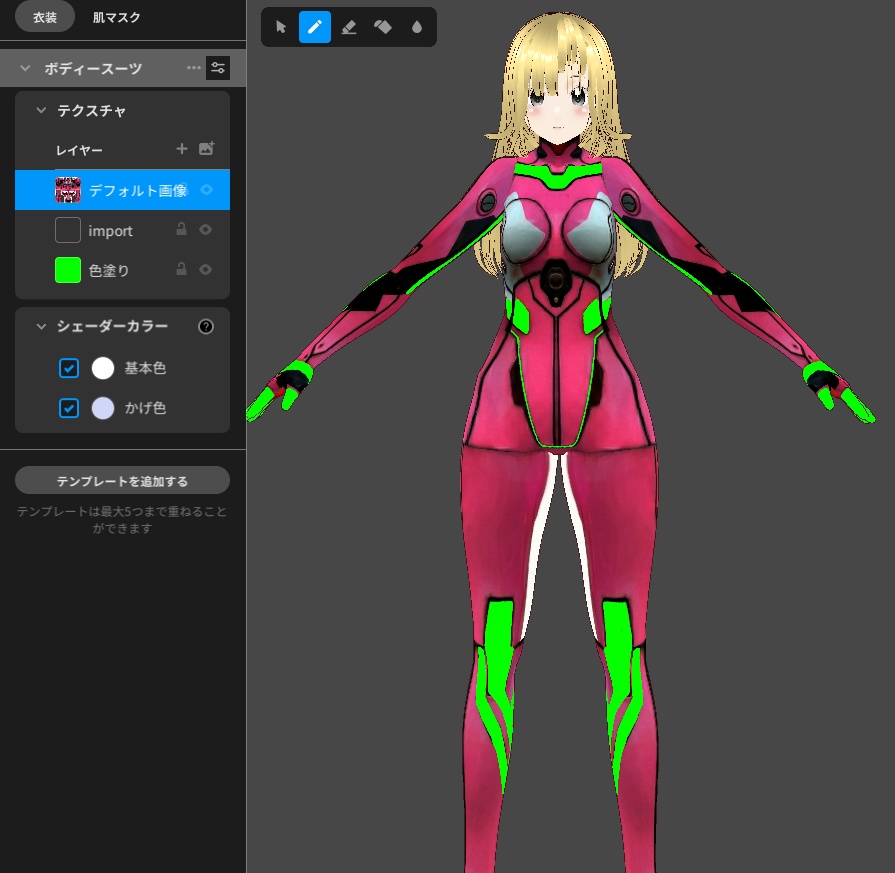Click the green 色塗り layer thumbnail
Screen dimensions: 895x873
pos(68,270)
